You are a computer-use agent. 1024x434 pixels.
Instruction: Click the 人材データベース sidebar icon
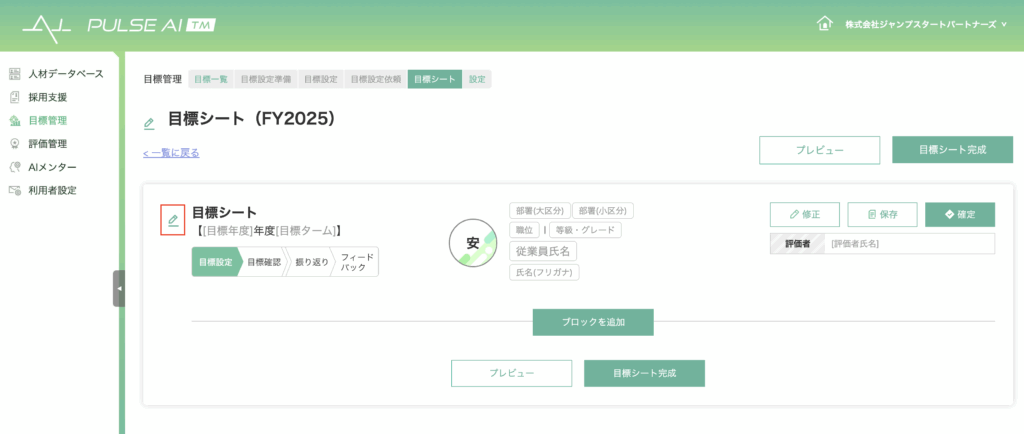point(14,74)
